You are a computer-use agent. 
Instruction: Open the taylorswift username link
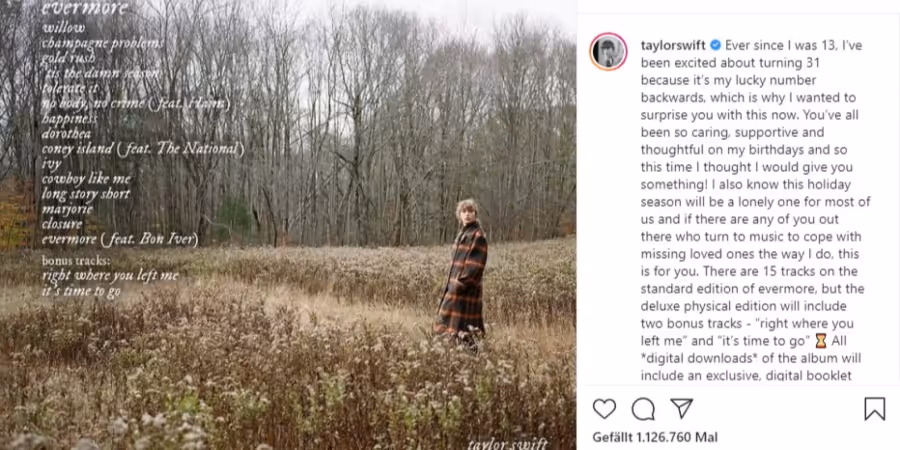[x=673, y=45]
